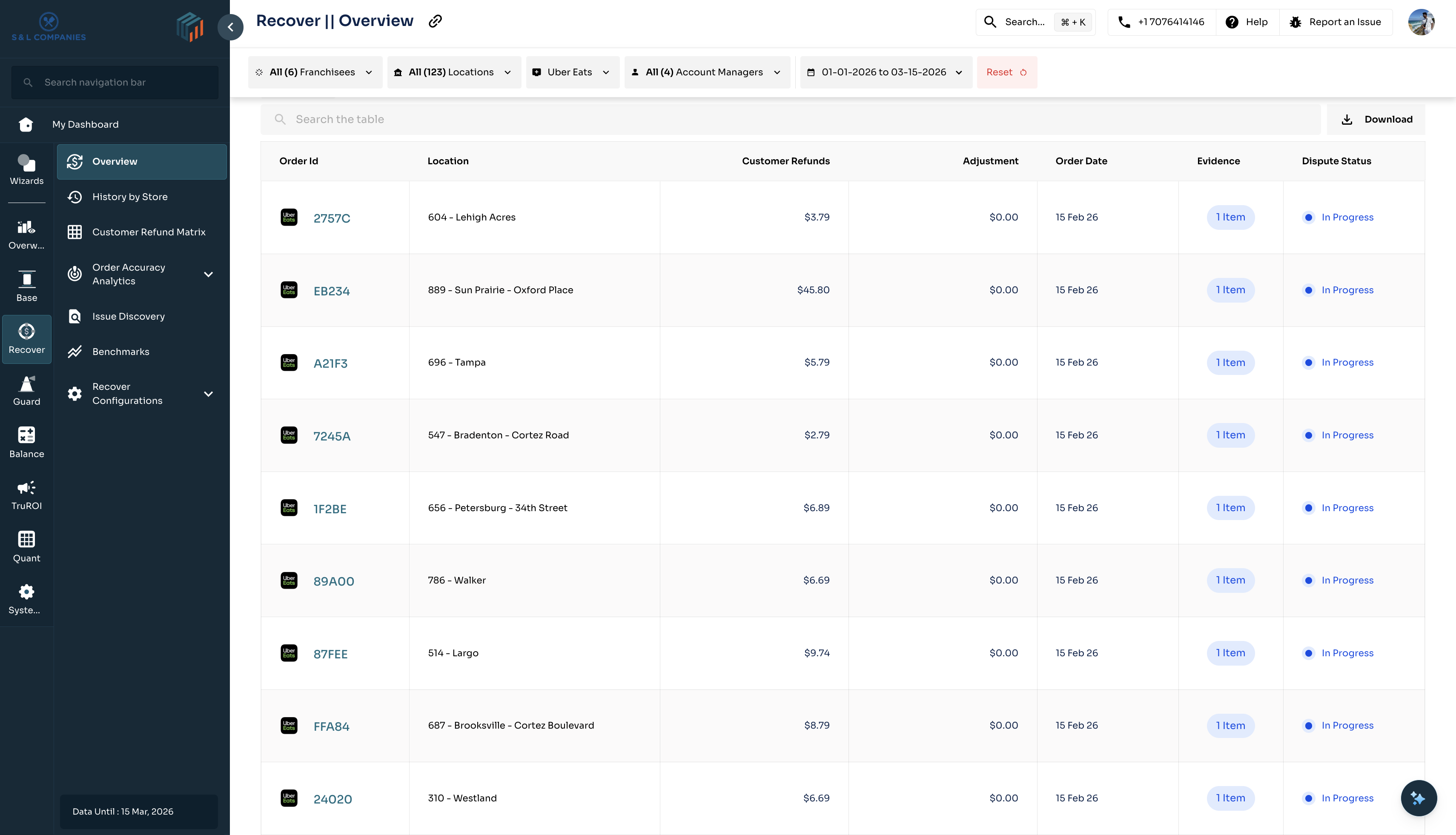The image size is (1456, 835).
Task: Click the copy page link icon
Action: [436, 21]
